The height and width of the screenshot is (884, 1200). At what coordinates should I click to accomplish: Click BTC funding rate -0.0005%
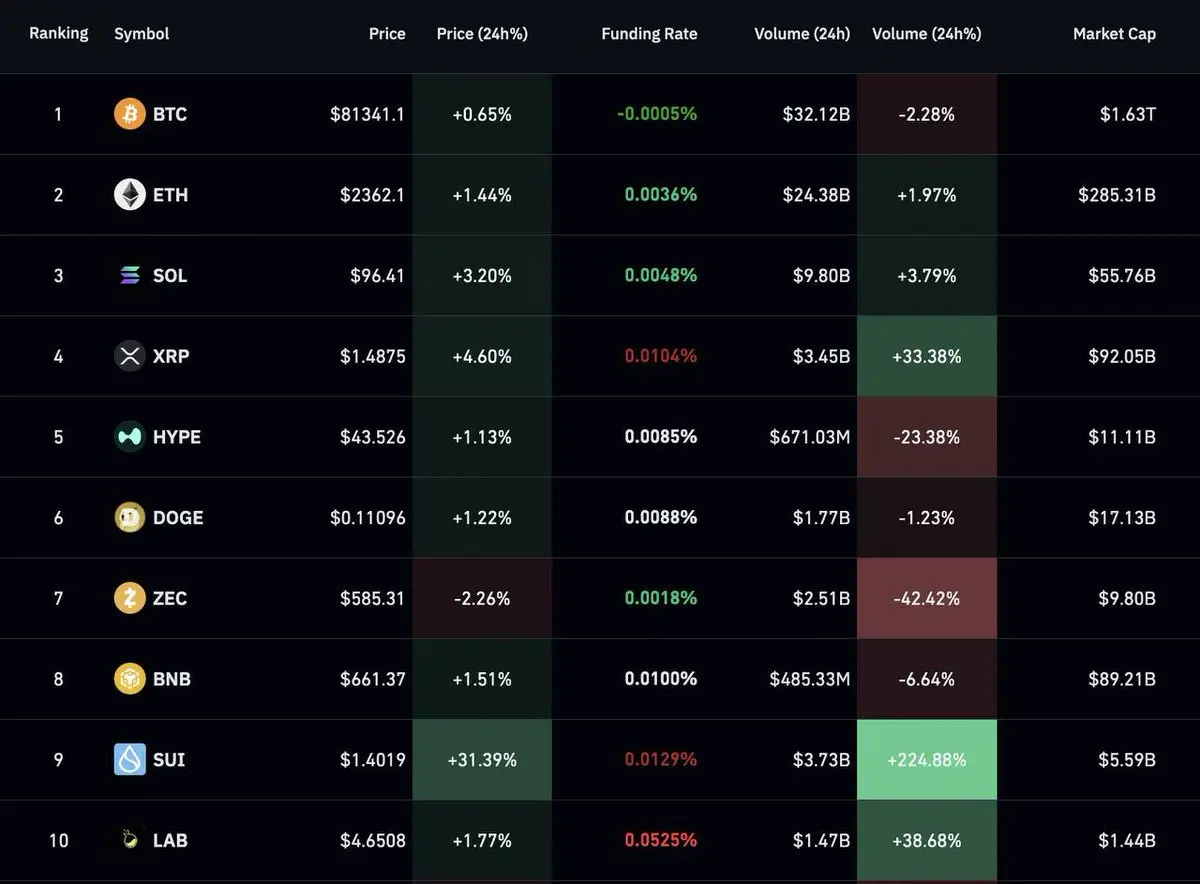pyautogui.click(x=657, y=114)
